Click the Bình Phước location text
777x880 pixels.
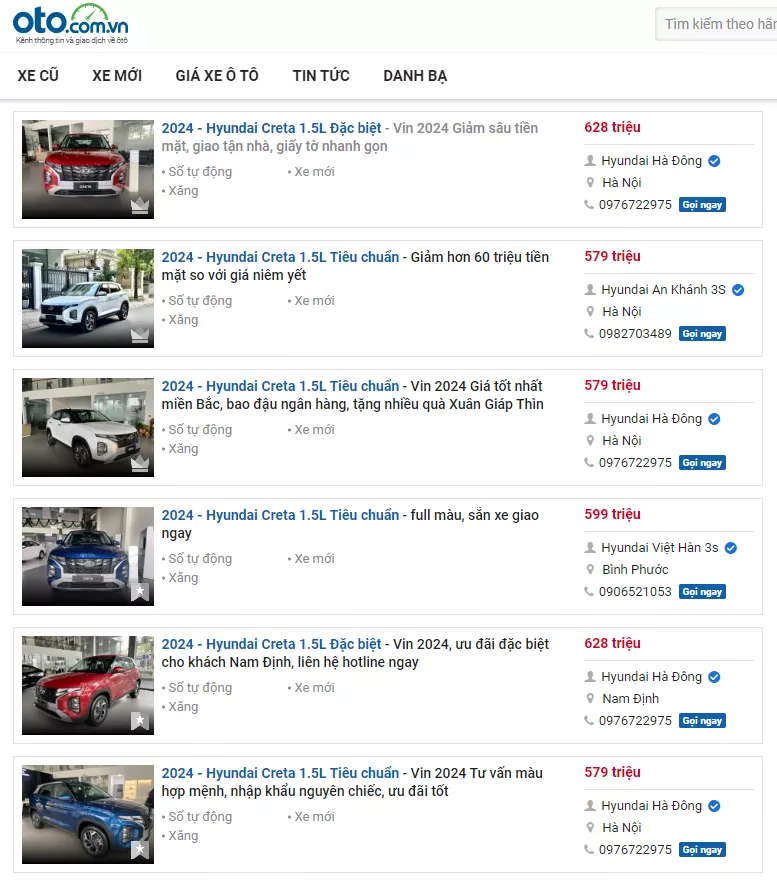coord(635,570)
